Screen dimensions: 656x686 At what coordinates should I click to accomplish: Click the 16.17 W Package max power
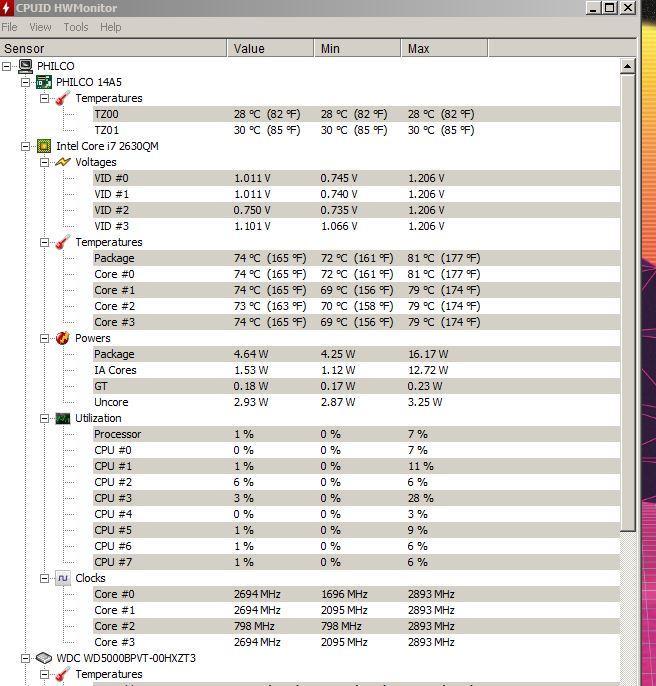coord(428,354)
